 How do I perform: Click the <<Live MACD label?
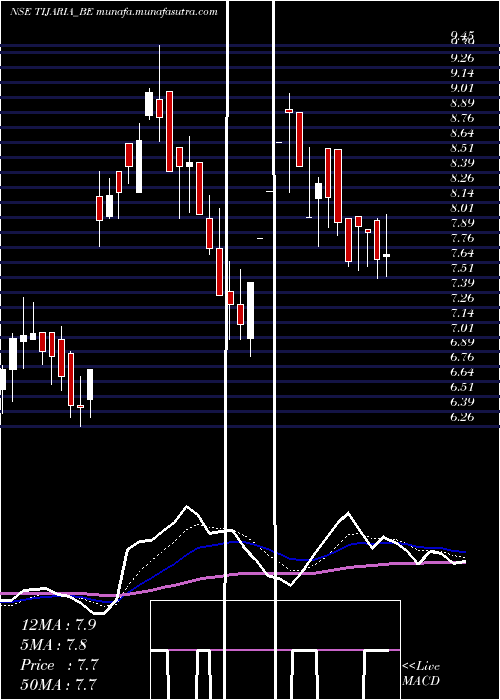pos(421,673)
